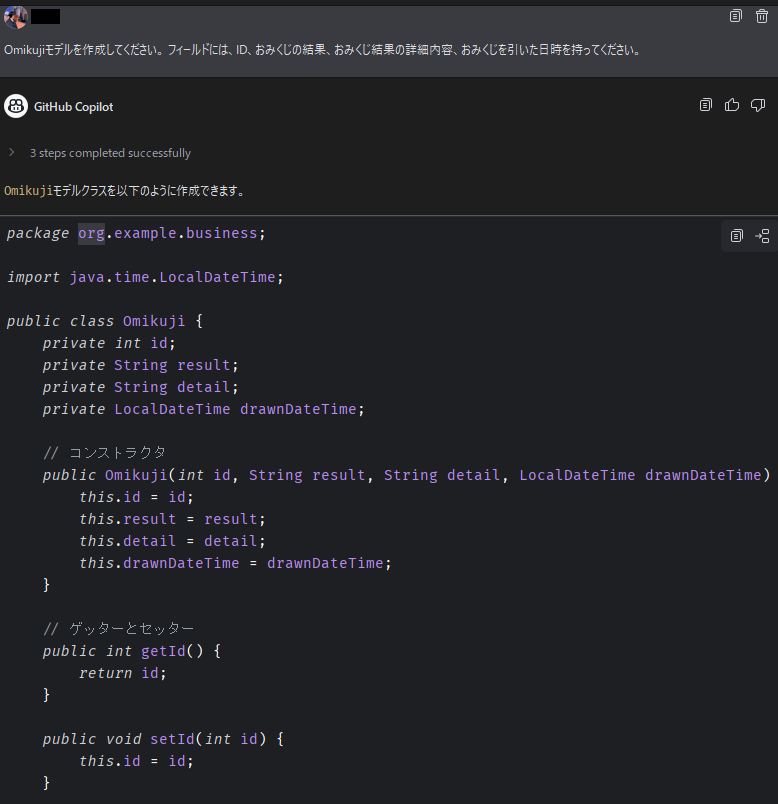Click the inline 'Omikuji' code reference
This screenshot has width=778, height=804.
point(29,191)
